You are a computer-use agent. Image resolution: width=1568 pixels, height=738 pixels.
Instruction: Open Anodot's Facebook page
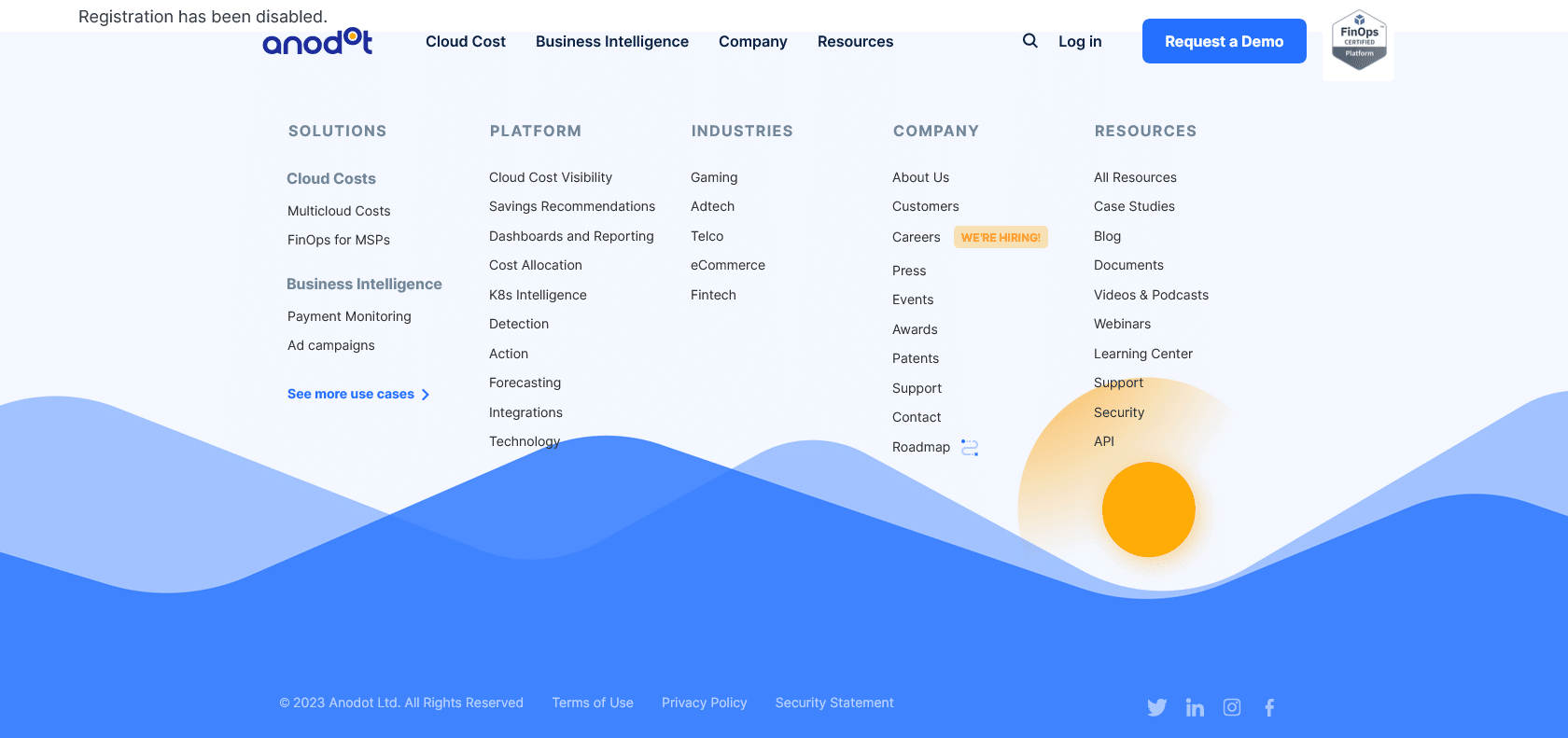pos(1269,707)
